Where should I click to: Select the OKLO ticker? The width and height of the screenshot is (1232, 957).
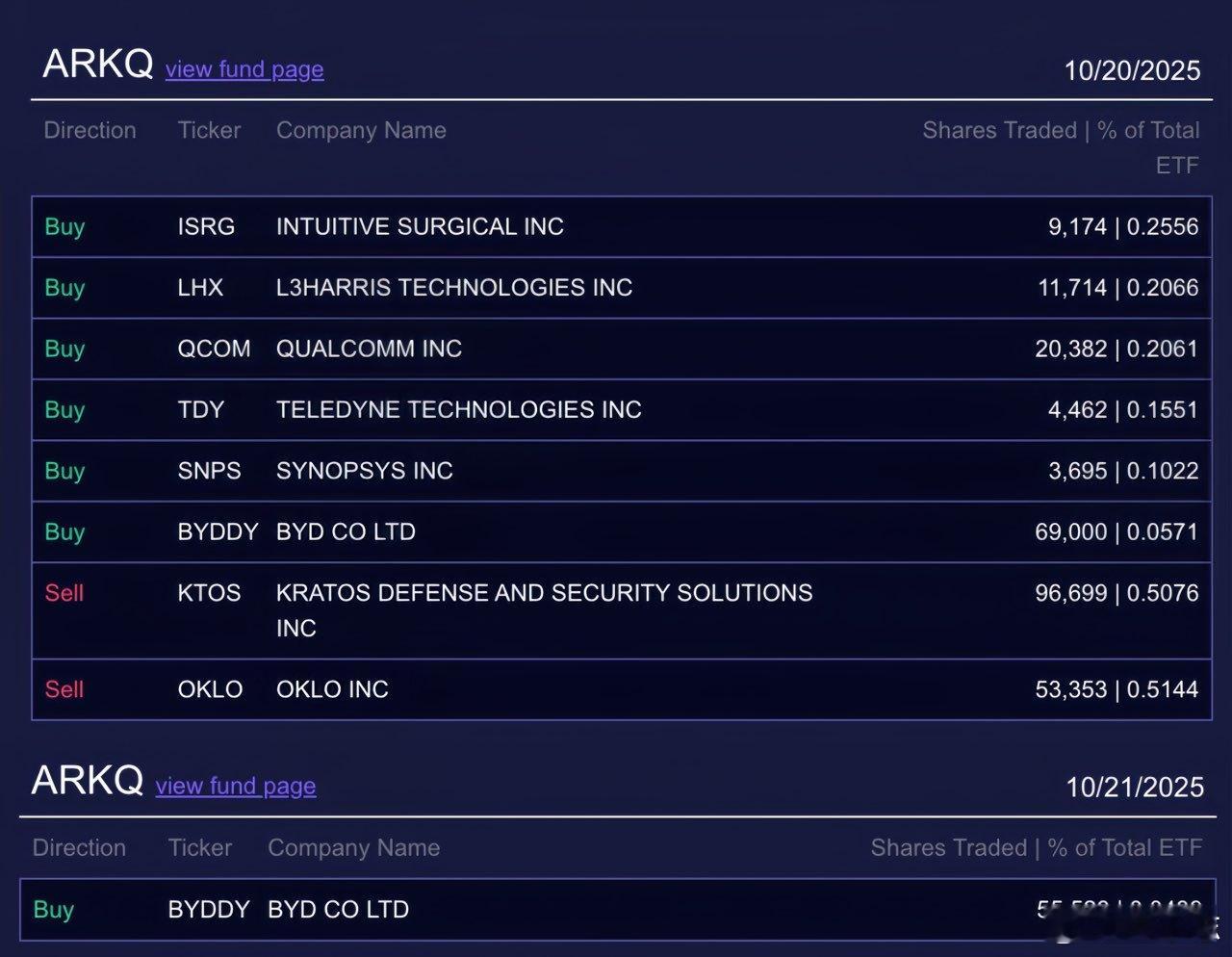tap(210, 689)
